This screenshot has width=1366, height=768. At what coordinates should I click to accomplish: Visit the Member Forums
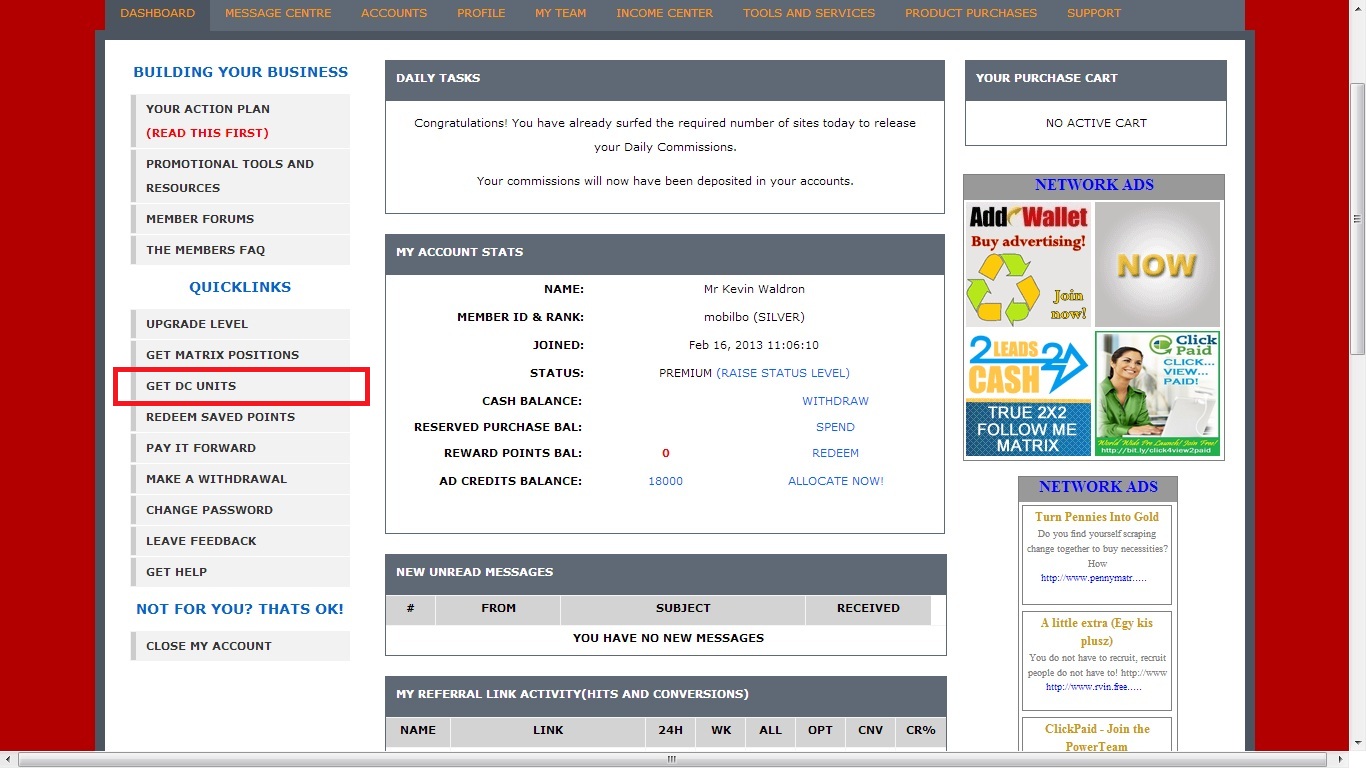(240, 218)
